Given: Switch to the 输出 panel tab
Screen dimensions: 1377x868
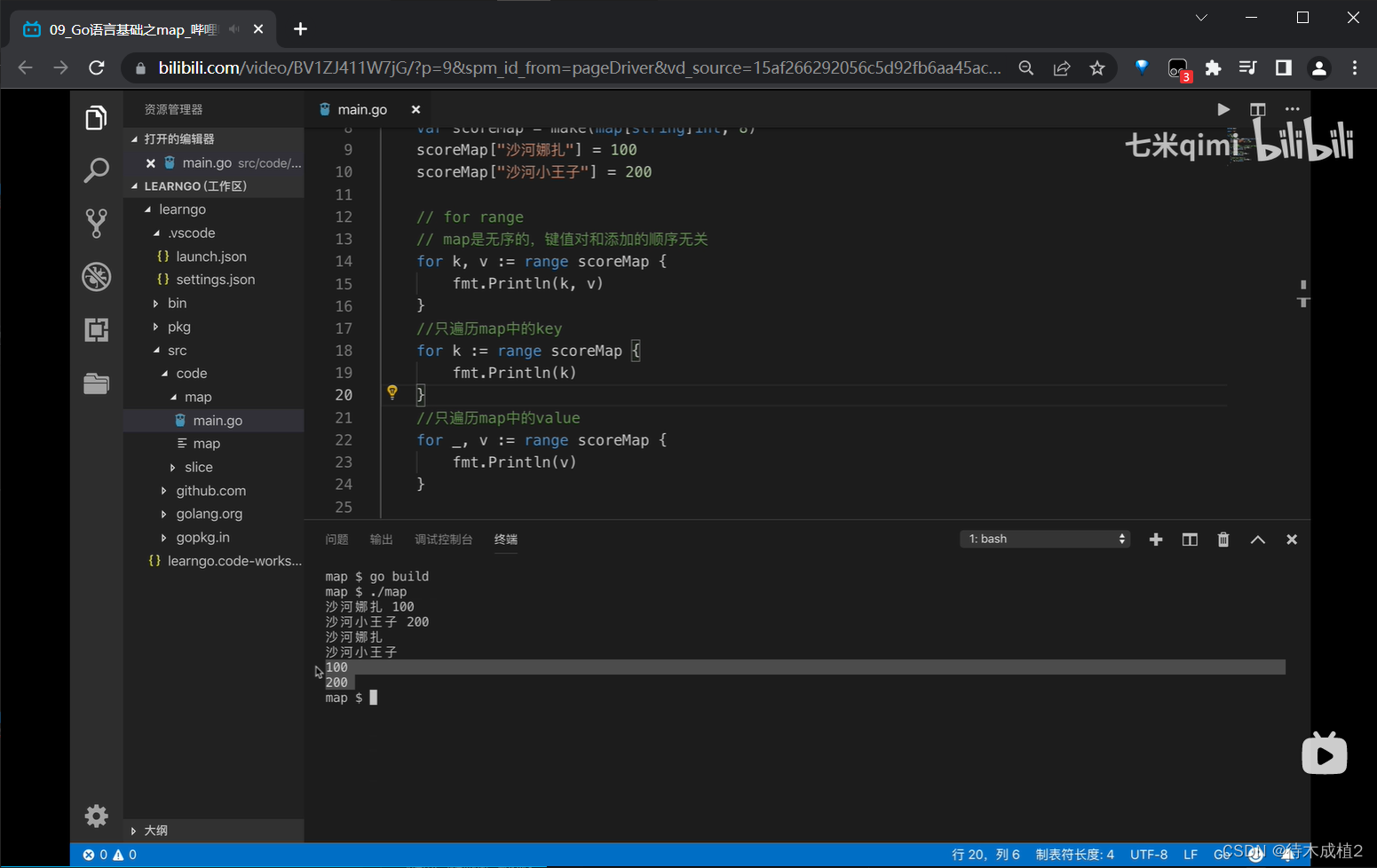Looking at the screenshot, I should coord(381,540).
